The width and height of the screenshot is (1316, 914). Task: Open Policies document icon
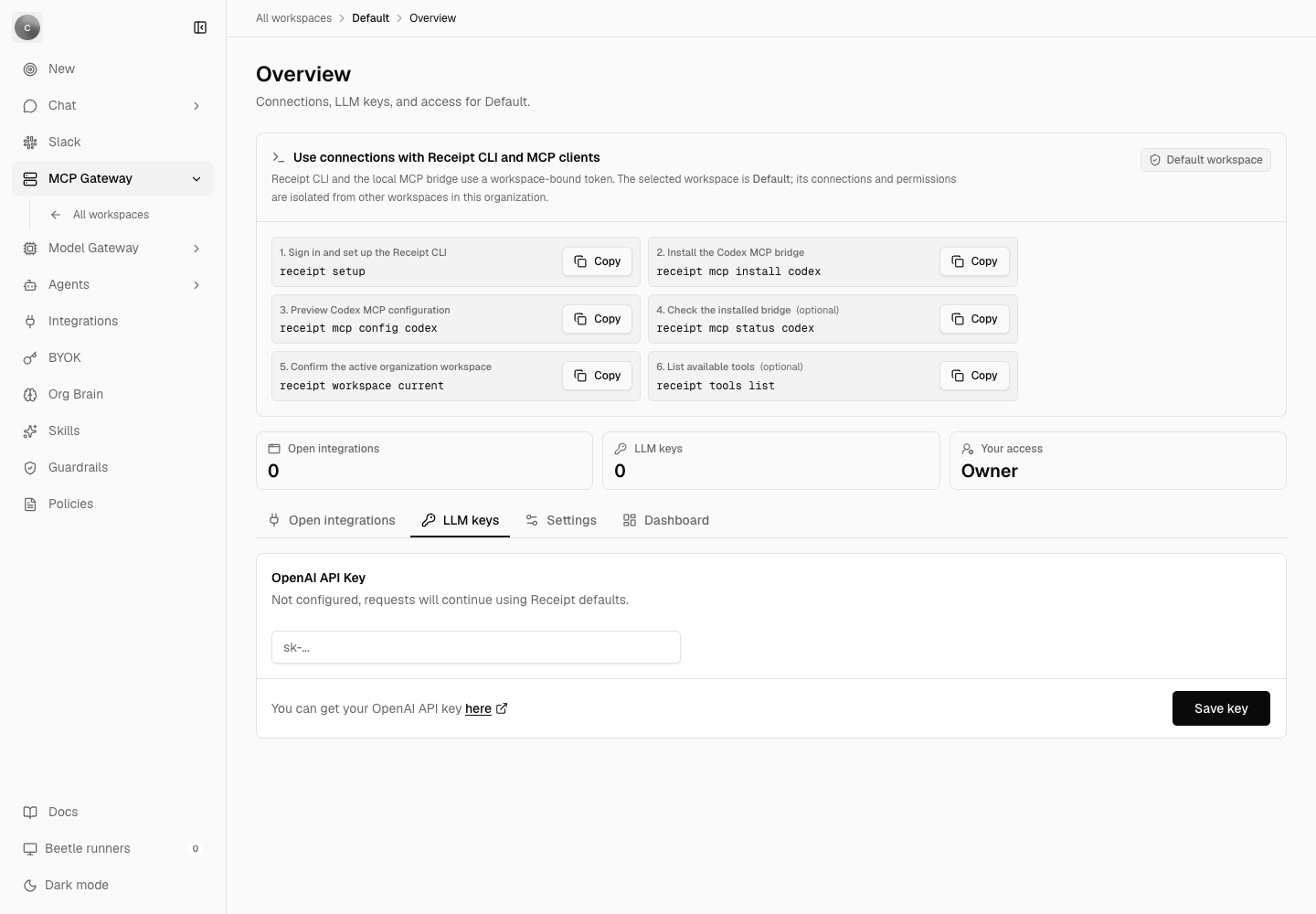[30, 505]
